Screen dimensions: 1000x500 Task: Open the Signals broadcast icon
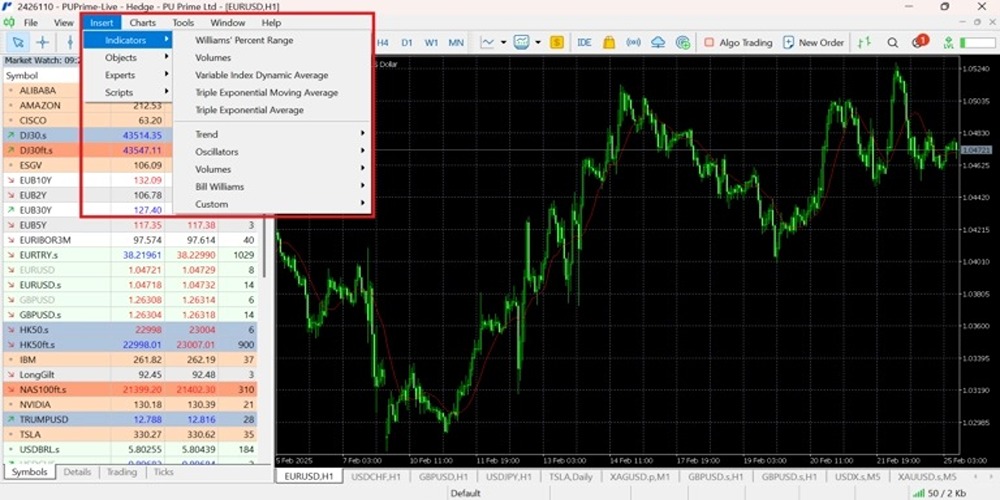click(633, 43)
